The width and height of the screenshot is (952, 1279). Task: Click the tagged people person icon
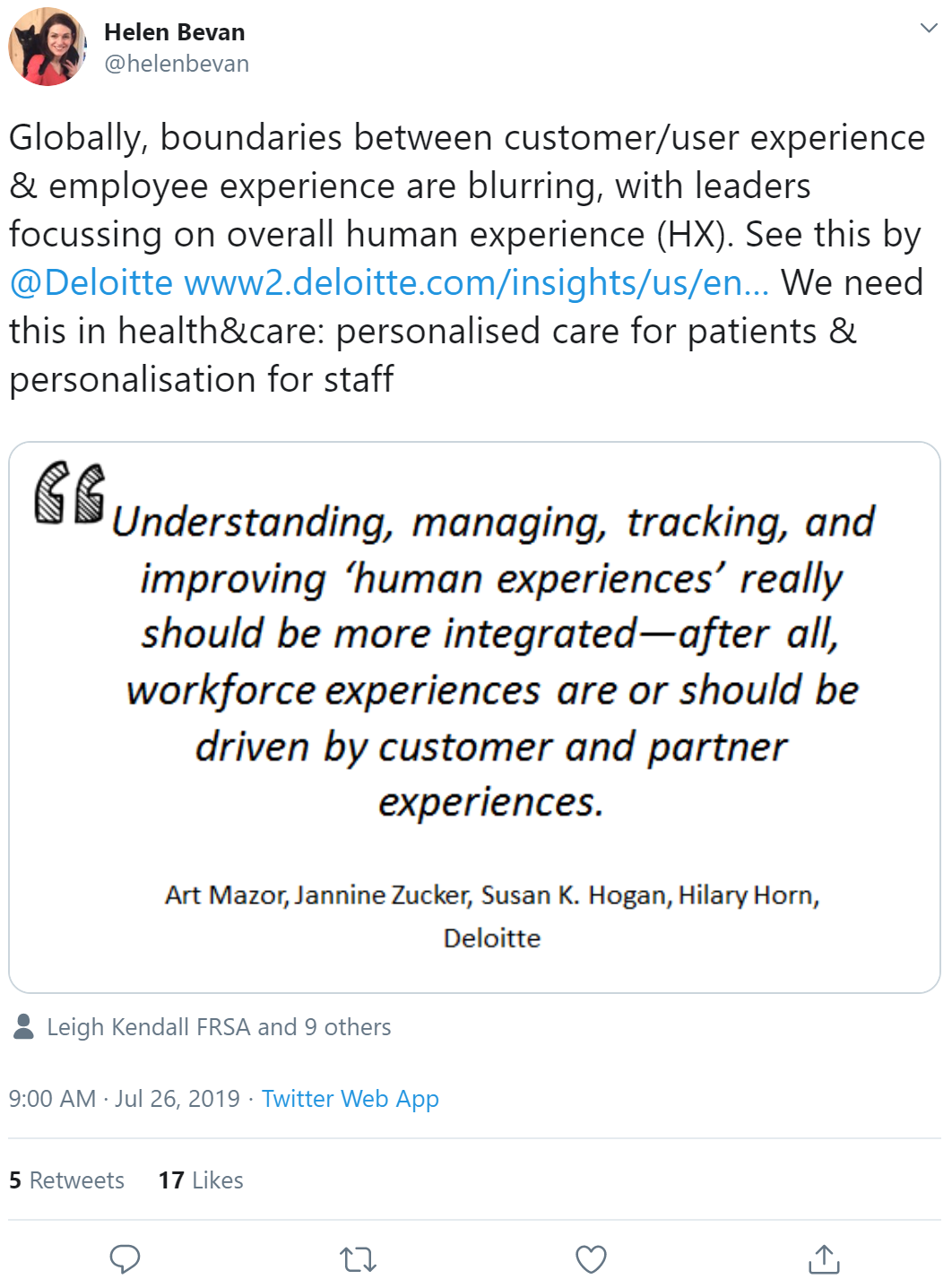pos(24,1026)
